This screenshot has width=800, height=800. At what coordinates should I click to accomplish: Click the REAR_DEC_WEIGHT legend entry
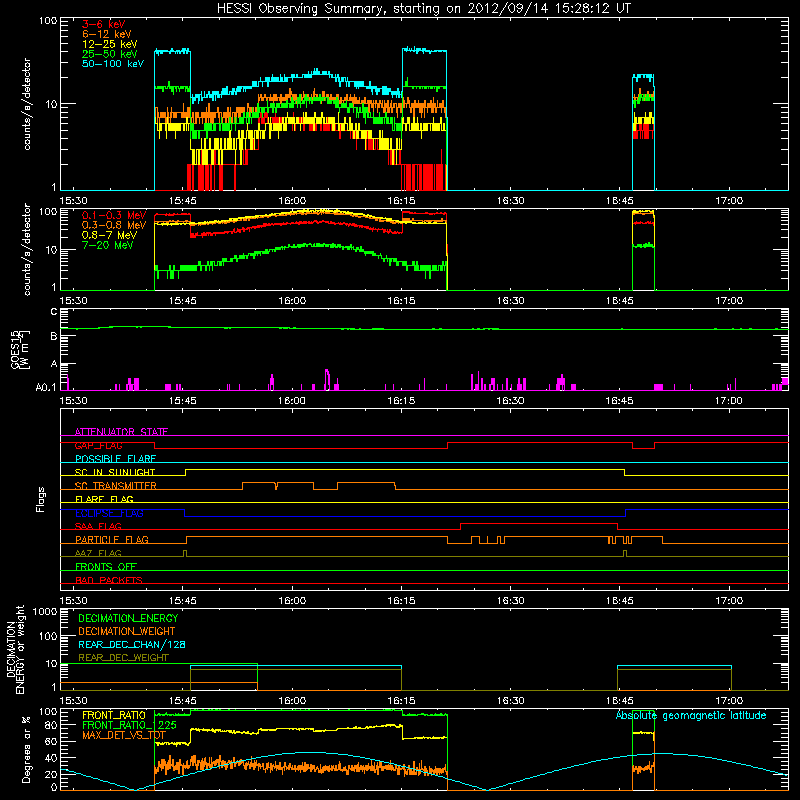tap(123, 658)
